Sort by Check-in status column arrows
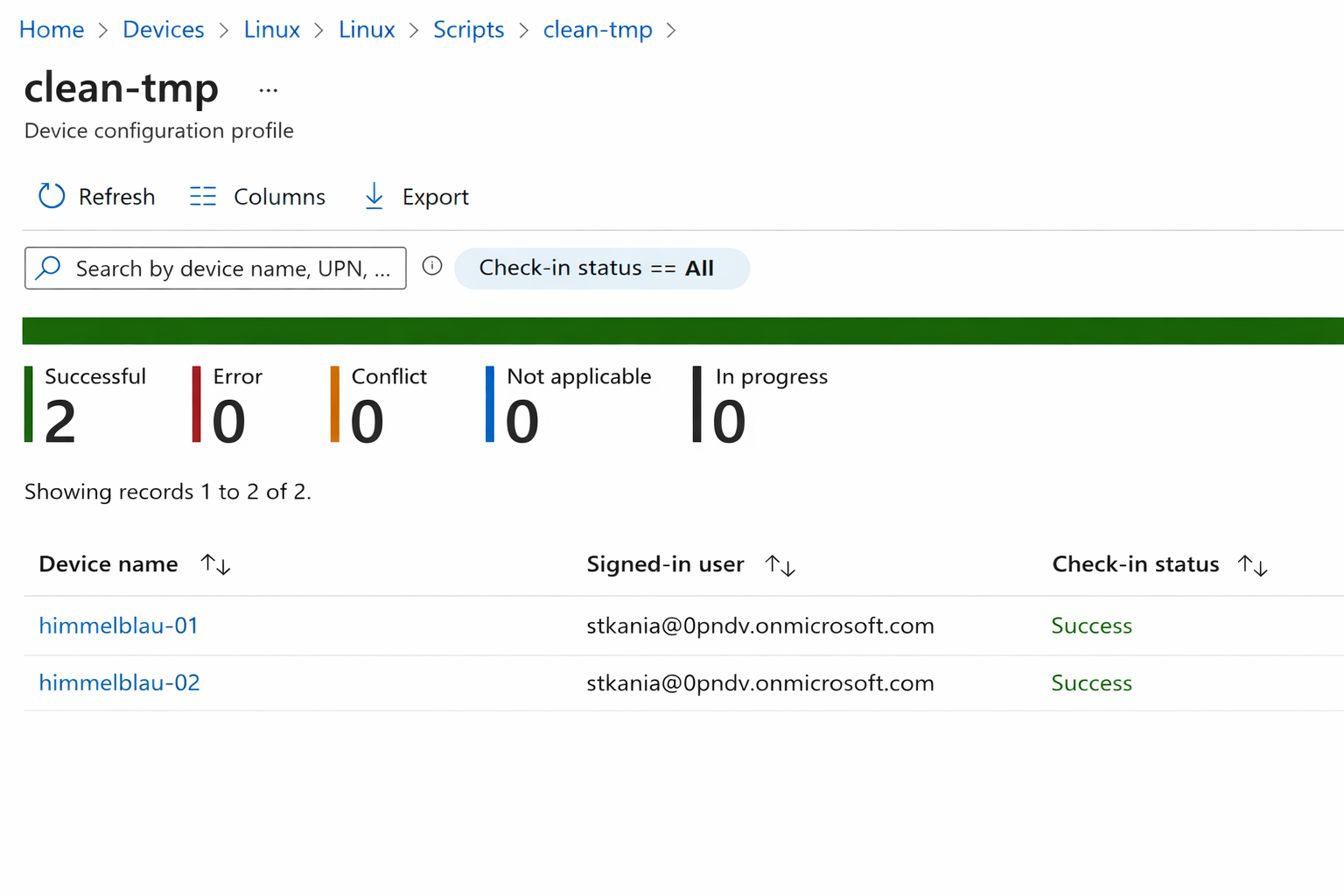This screenshot has height=896, width=1344. tap(1253, 565)
